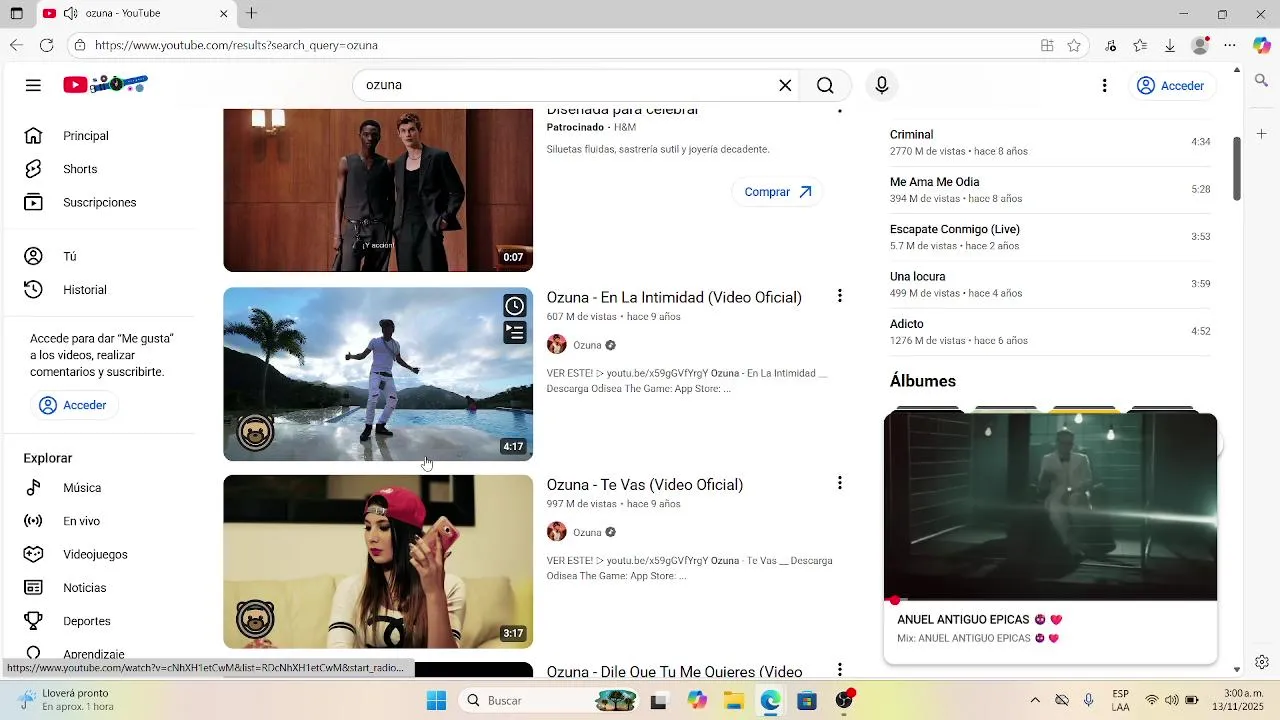The height and width of the screenshot is (720, 1280).
Task: Launch Copilot from browser toolbar
Action: tap(1262, 45)
